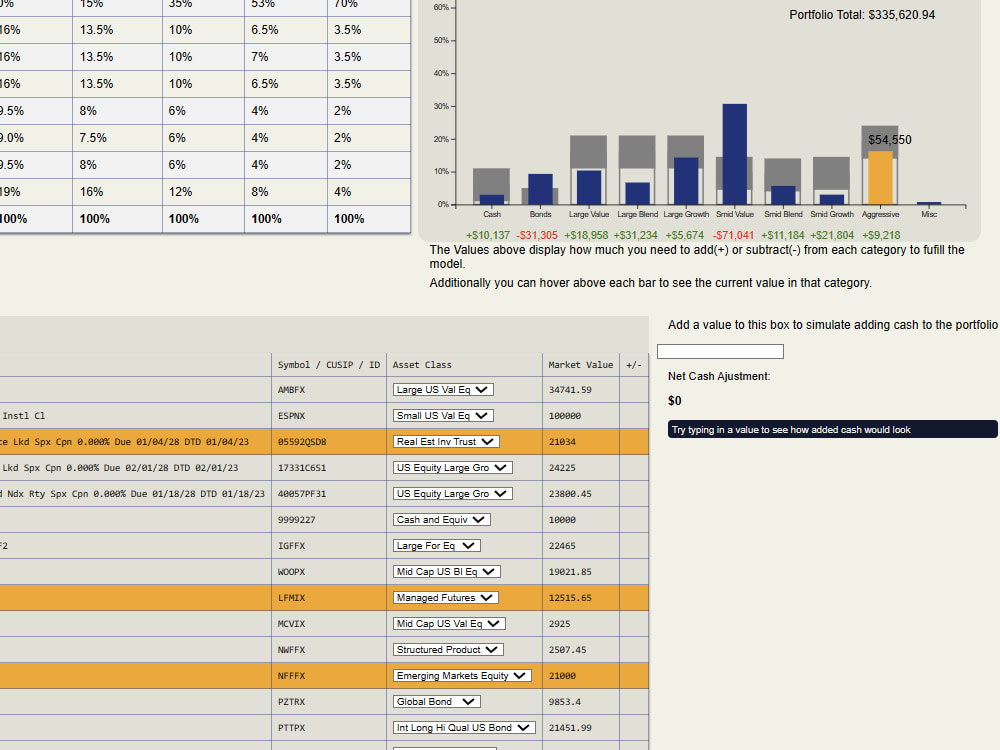The image size is (1000, 750).
Task: Open the Int Long Hi Qual US Bond dropdown
Action: (463, 727)
